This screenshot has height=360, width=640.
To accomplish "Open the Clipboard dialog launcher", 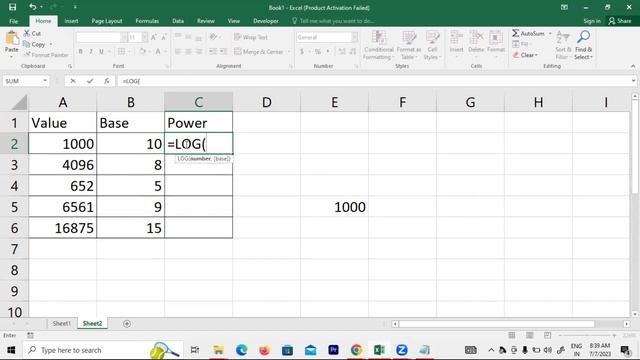I will tap(70, 66).
